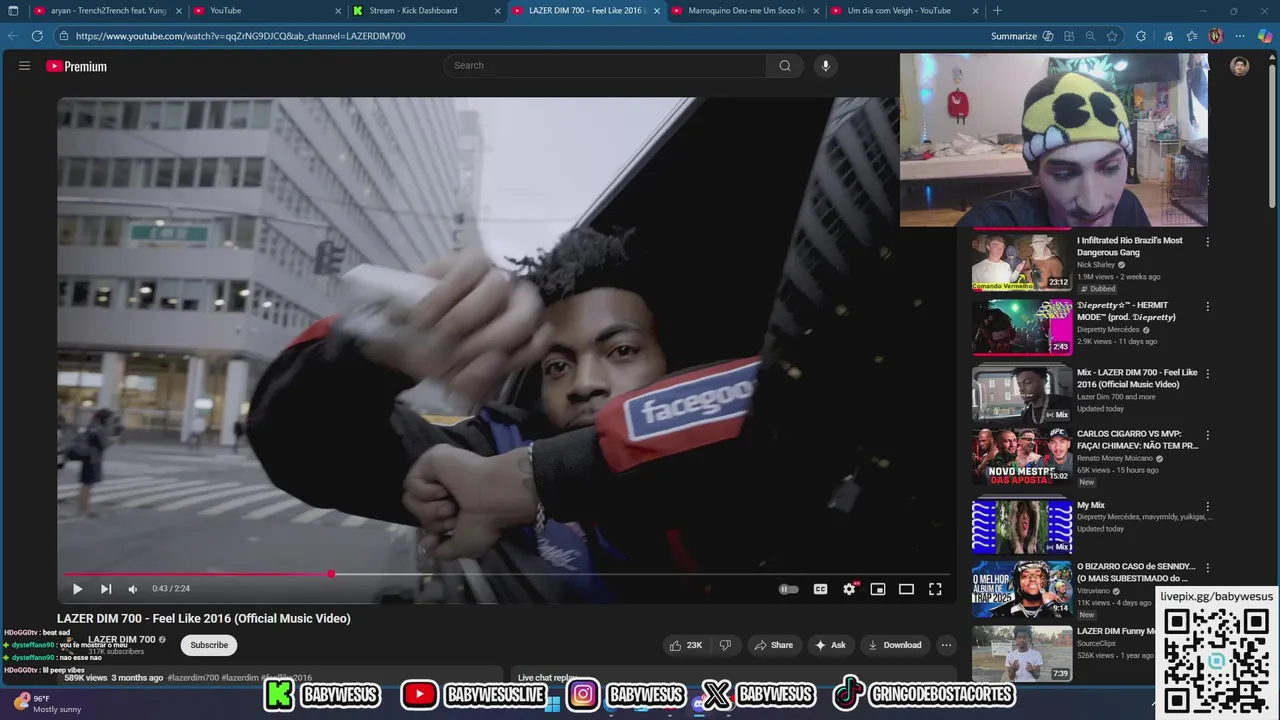Download the video
Screen dimensions: 1280x720
(x=894, y=645)
